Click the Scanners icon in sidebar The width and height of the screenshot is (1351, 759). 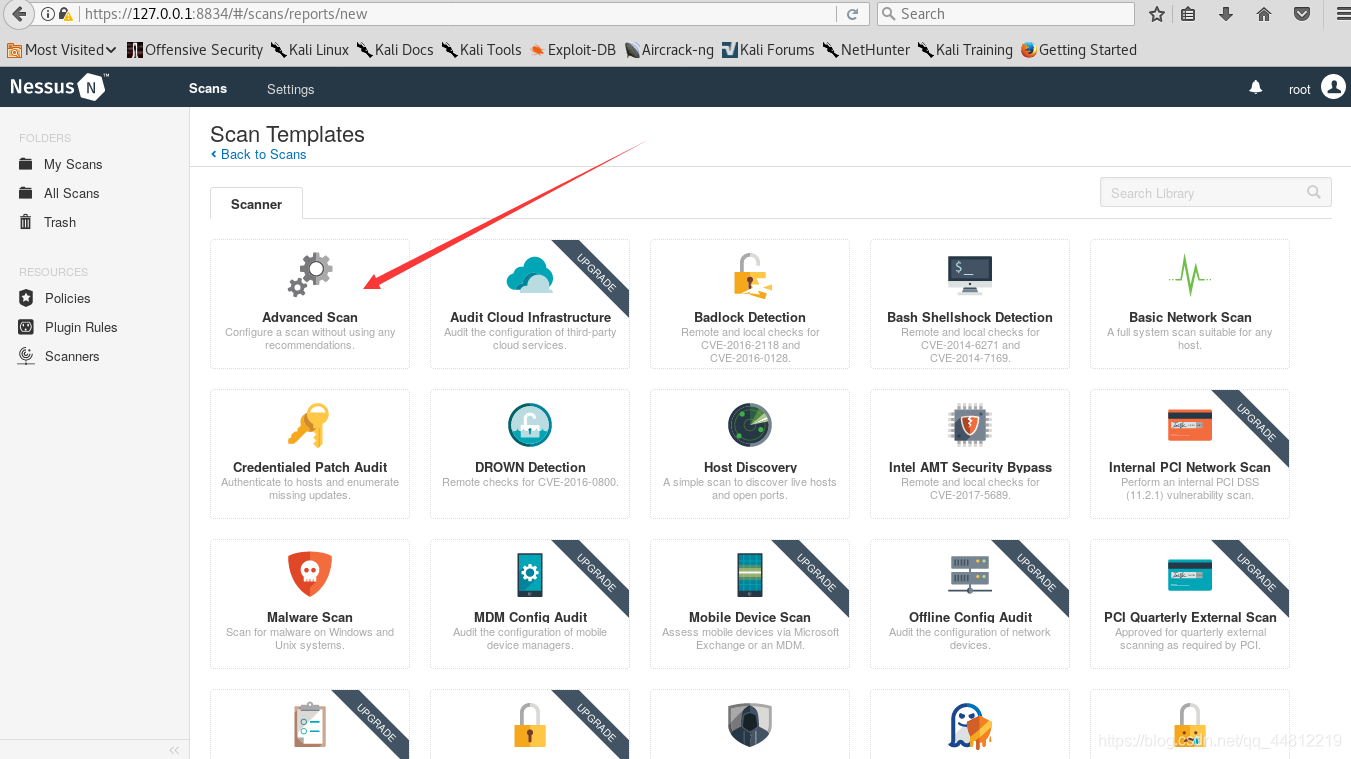point(26,356)
